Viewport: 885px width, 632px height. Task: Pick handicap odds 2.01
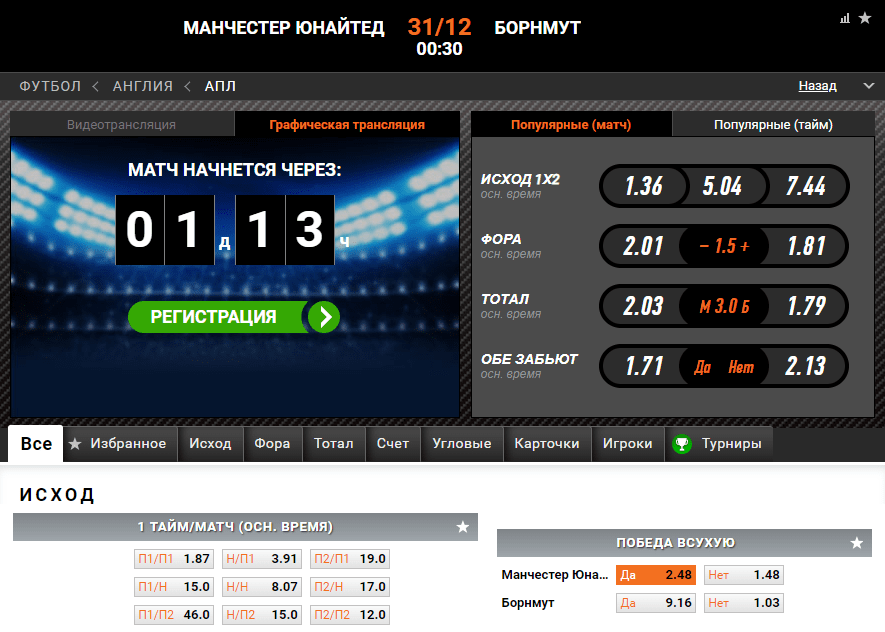point(642,246)
